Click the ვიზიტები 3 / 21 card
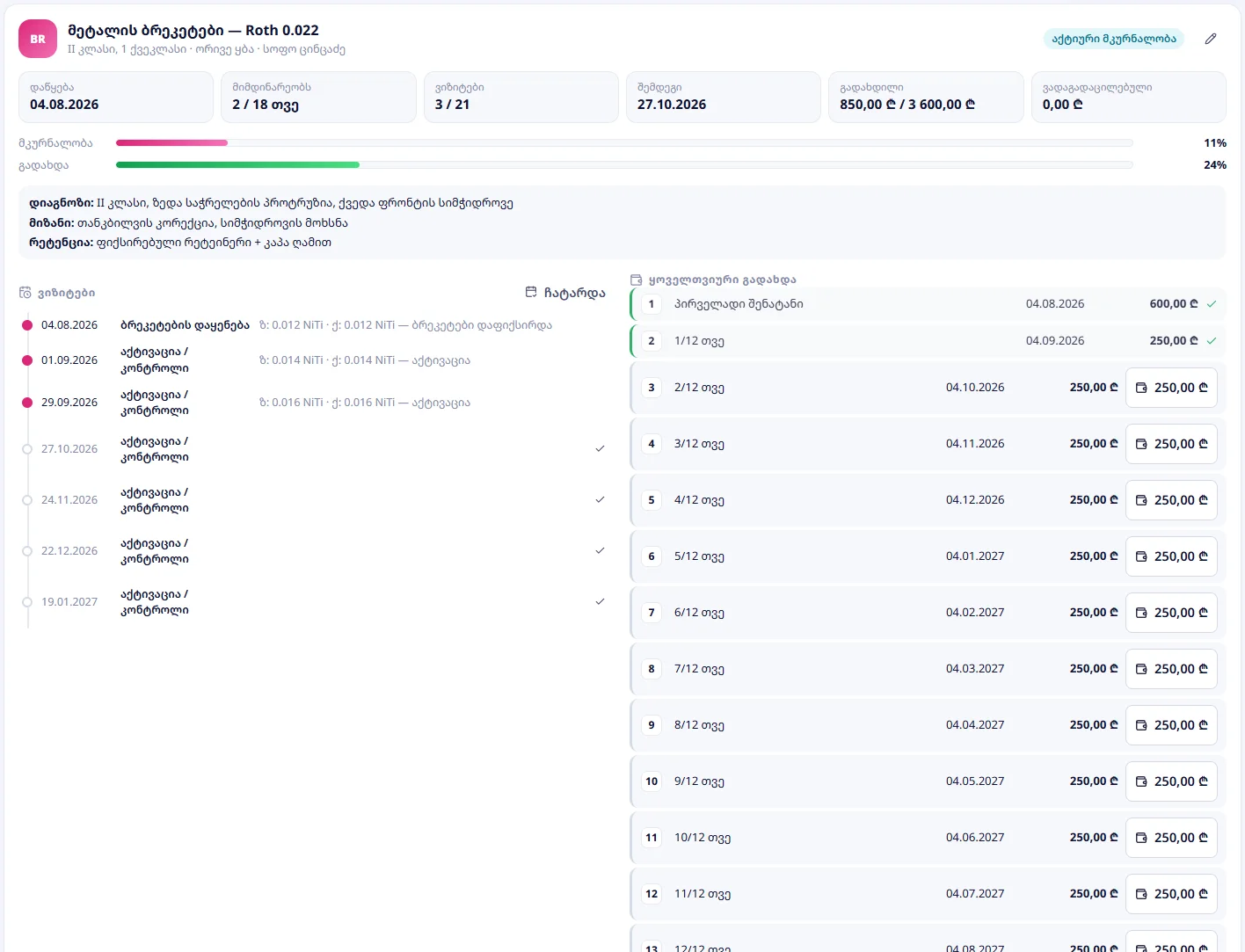Screen dimensions: 1245x952 [521, 97]
